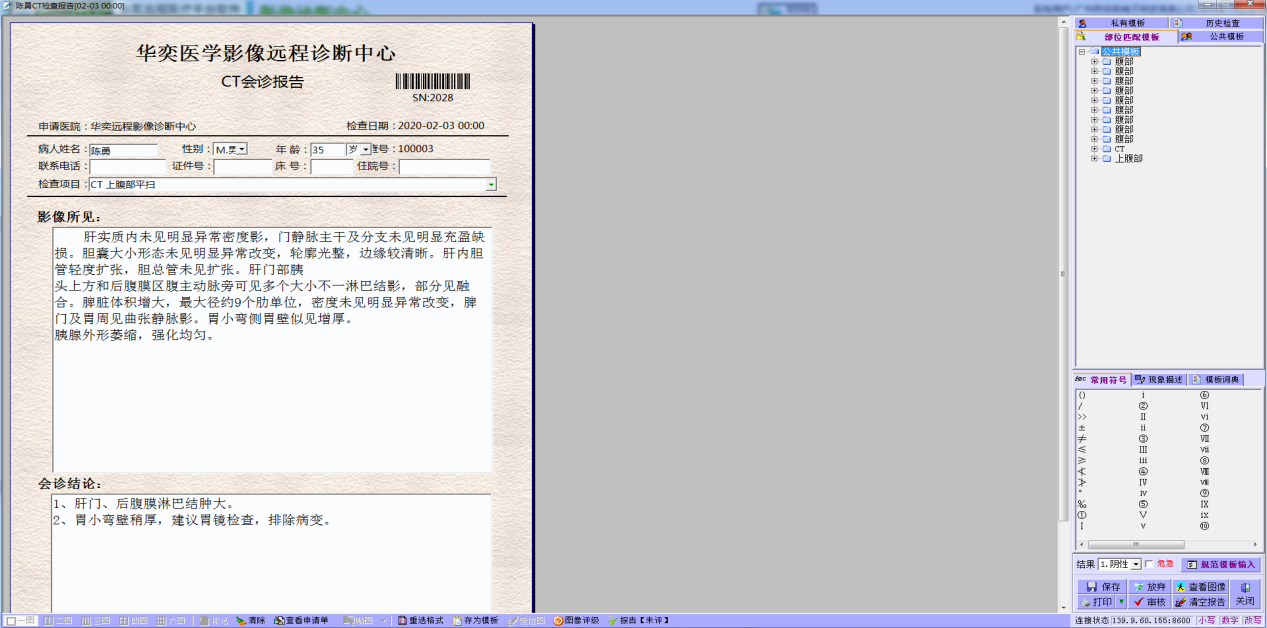Screen dimensions: 1267x628
Task: Click the 关闭 close button
Action: click(1244, 594)
